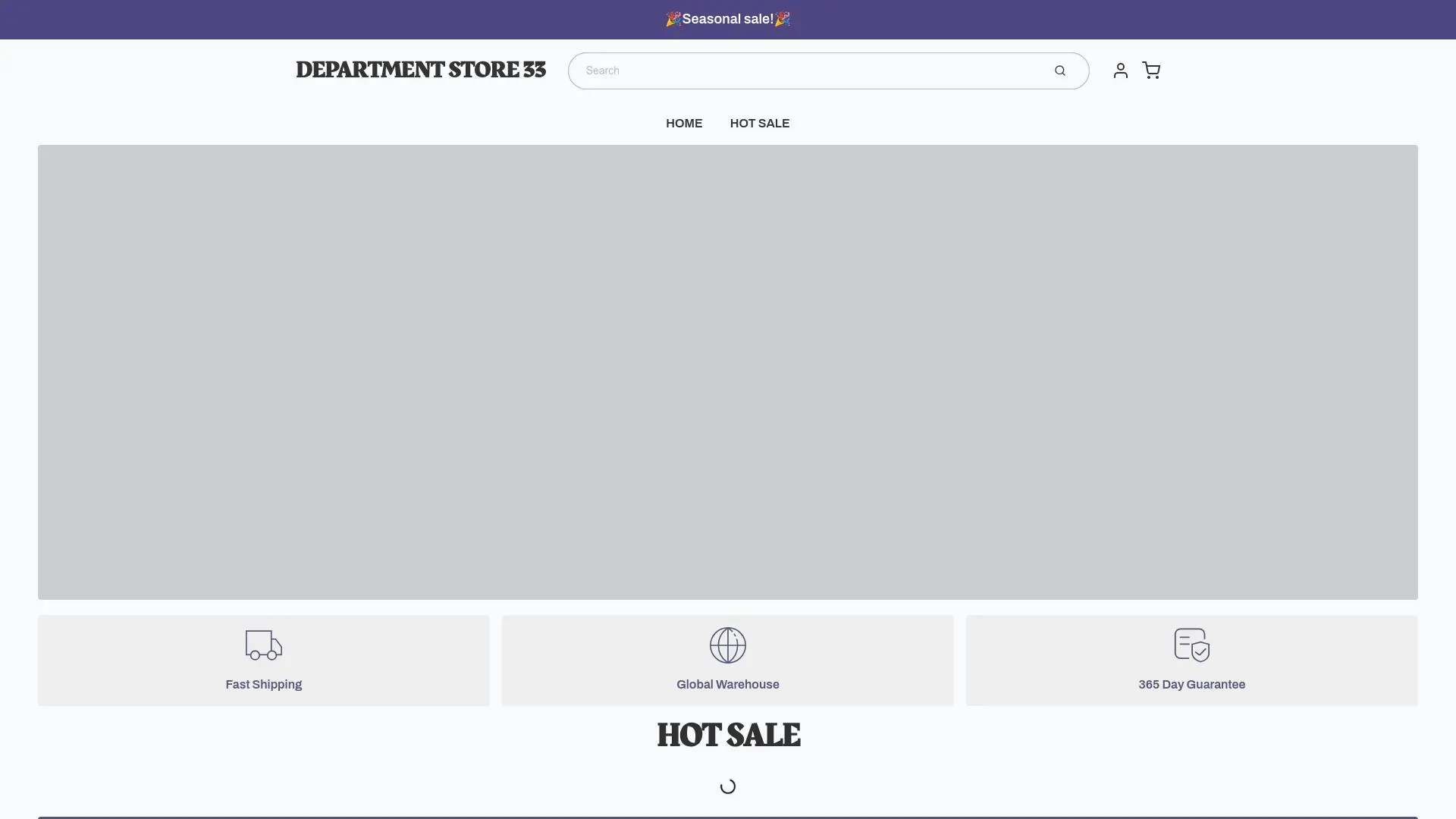
Task: Click the party popper emoji before Seasonal sale
Action: (x=673, y=19)
